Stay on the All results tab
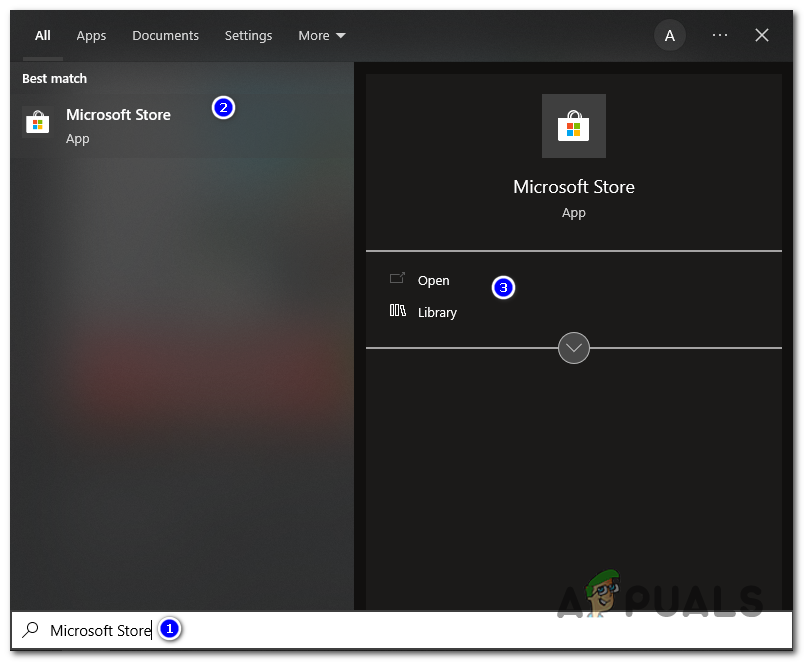This screenshot has width=804, height=662. click(x=42, y=35)
